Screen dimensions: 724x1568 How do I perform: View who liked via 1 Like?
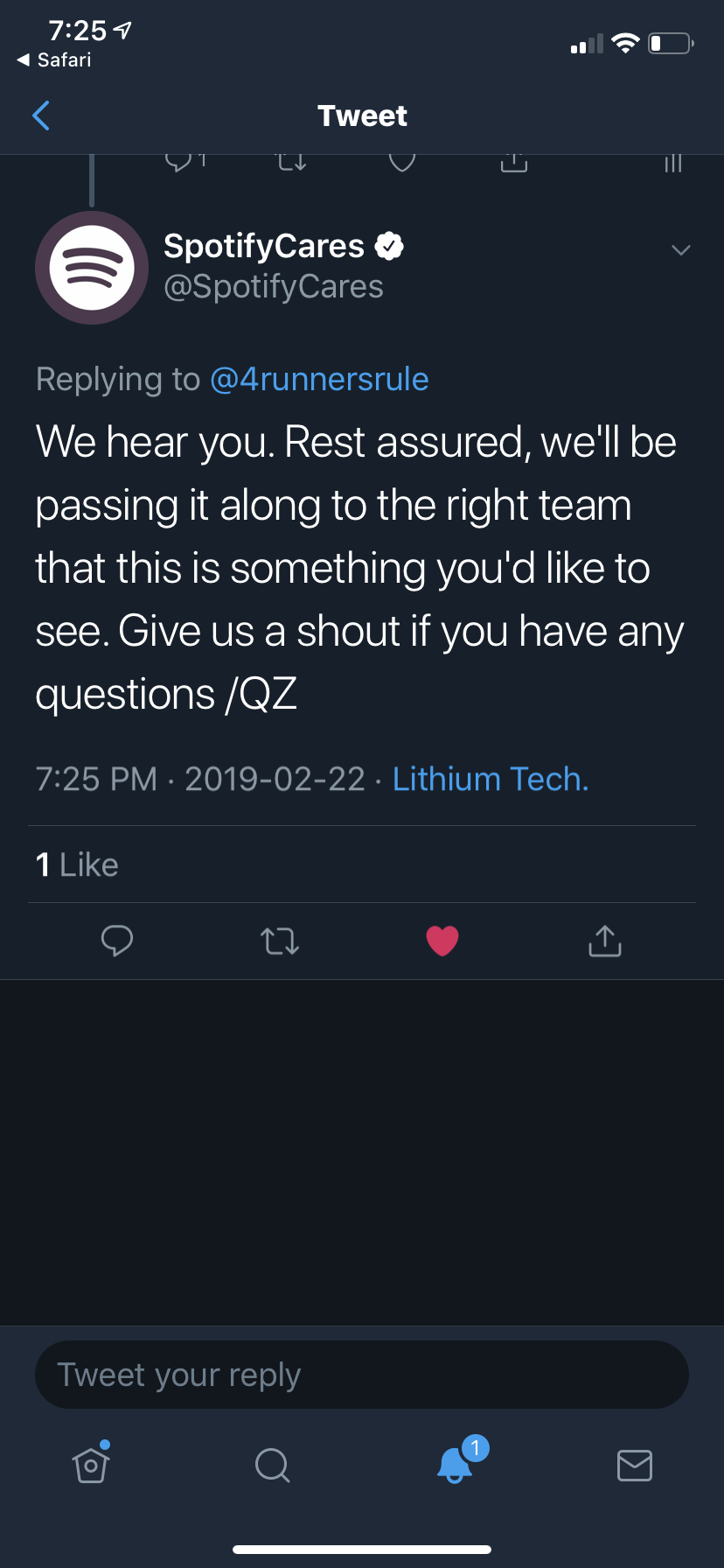[x=77, y=864]
